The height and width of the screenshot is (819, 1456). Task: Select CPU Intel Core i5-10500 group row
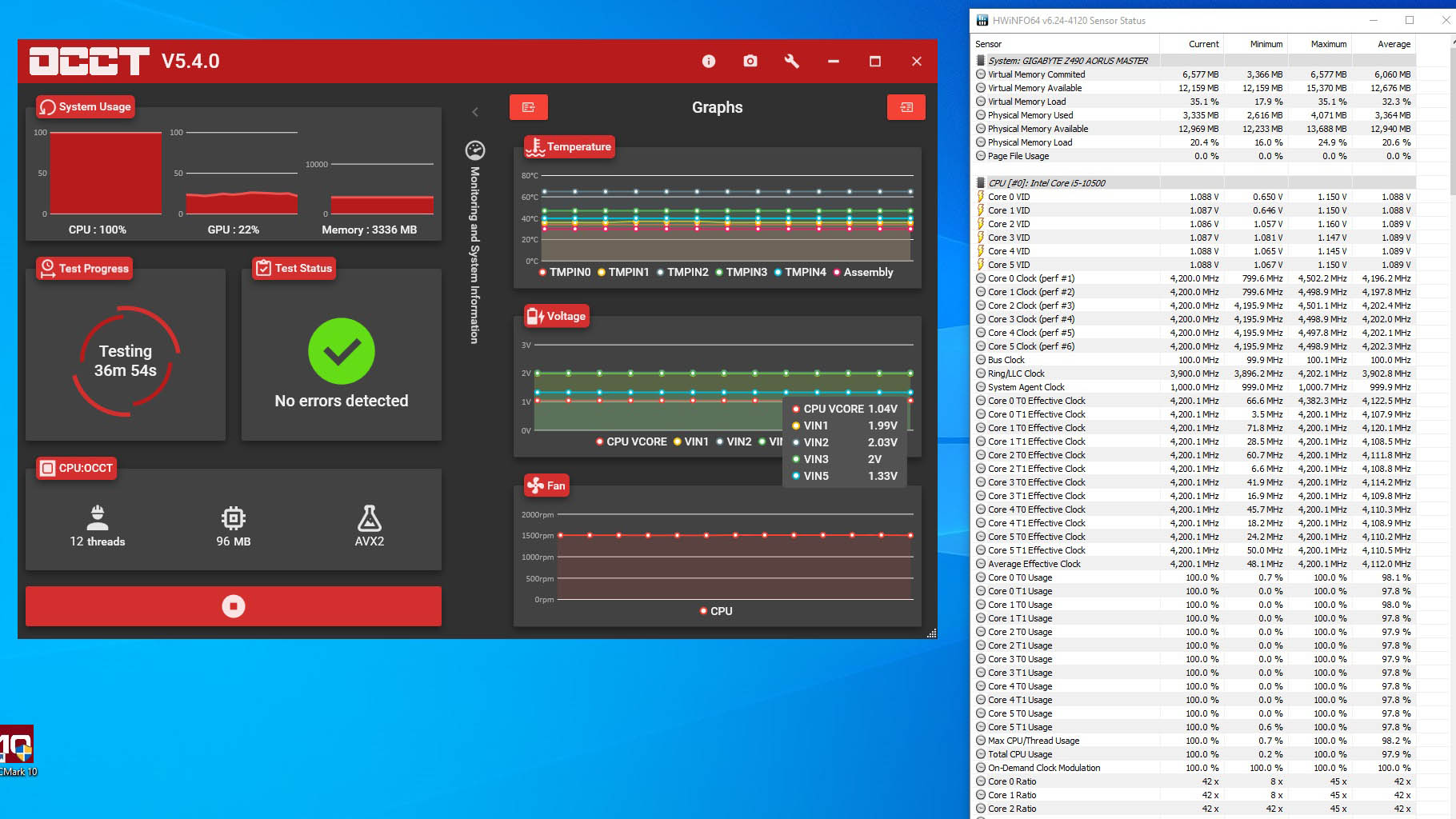coord(1193,183)
